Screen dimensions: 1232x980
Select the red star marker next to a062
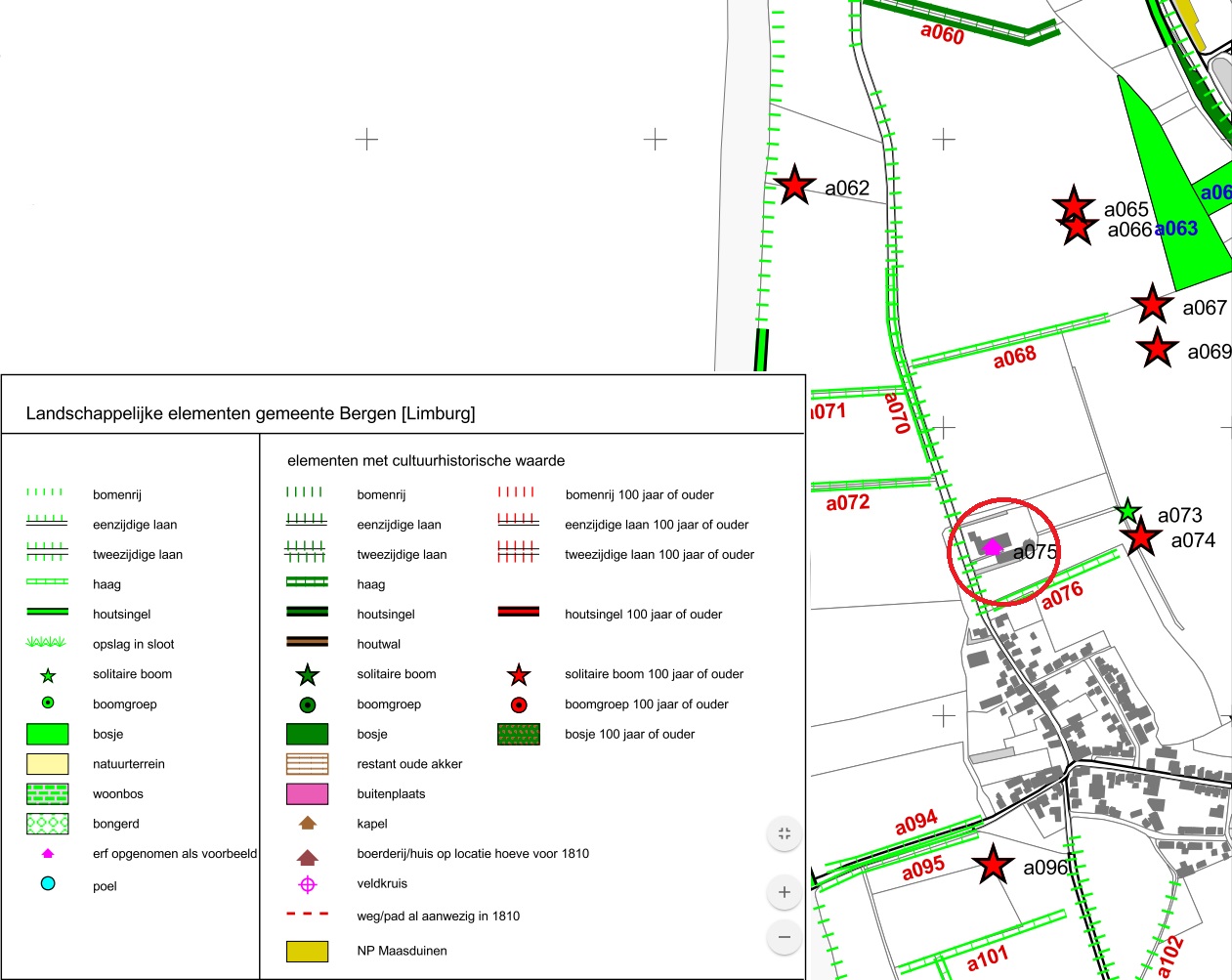tap(795, 185)
